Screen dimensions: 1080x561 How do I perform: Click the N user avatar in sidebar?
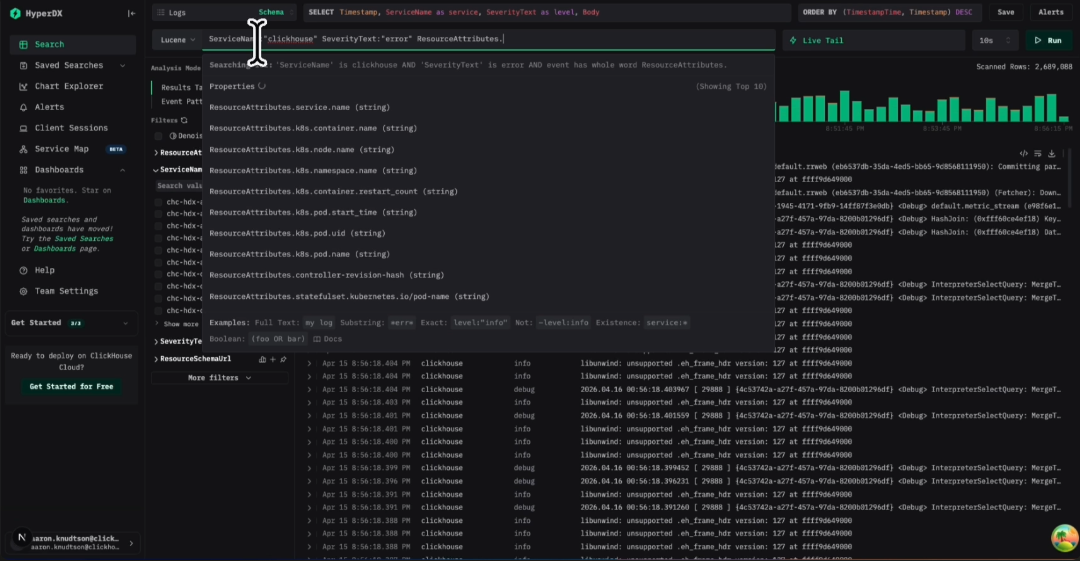click(x=21, y=537)
